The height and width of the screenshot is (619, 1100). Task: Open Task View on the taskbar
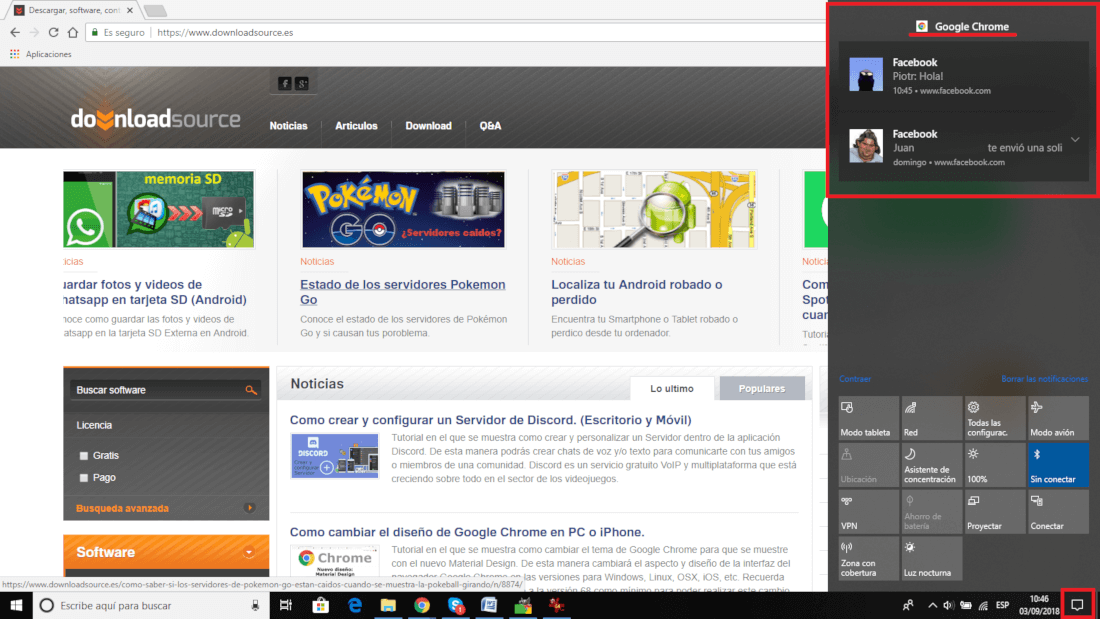click(x=286, y=605)
